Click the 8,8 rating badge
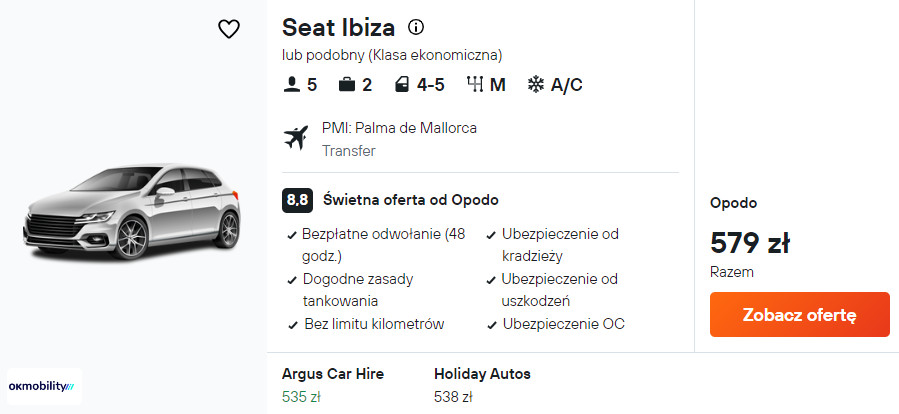This screenshot has height=414, width=899. tap(297, 200)
